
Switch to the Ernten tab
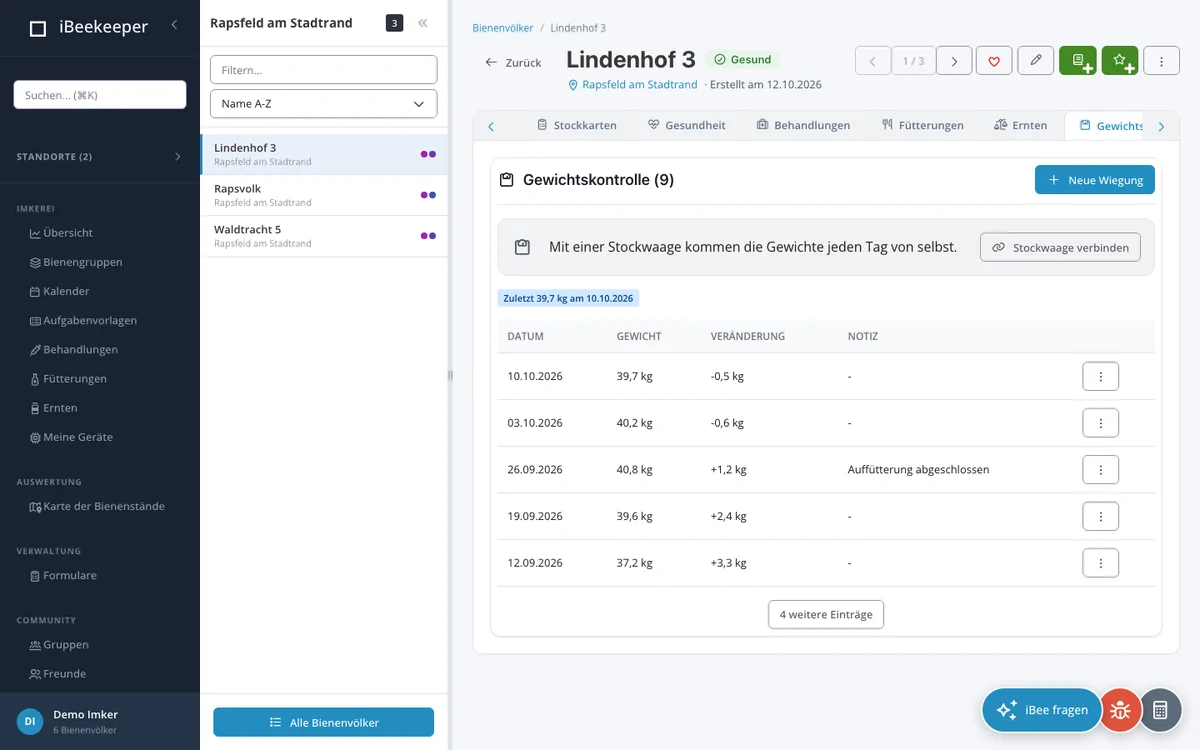[1021, 126]
